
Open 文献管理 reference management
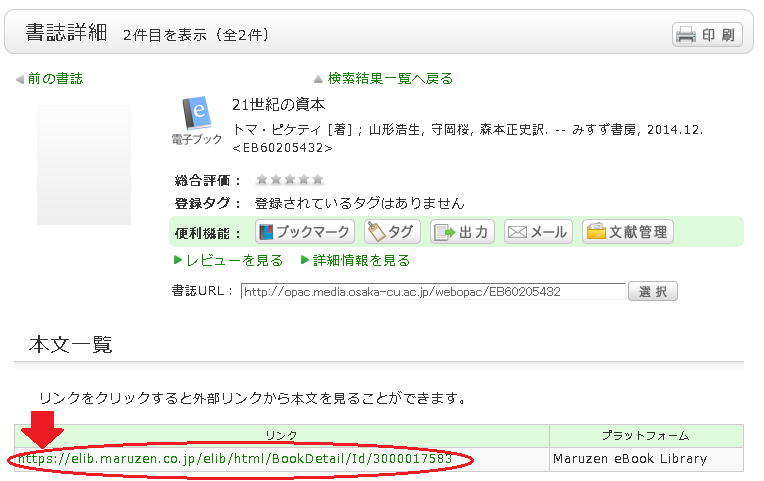tap(628, 232)
